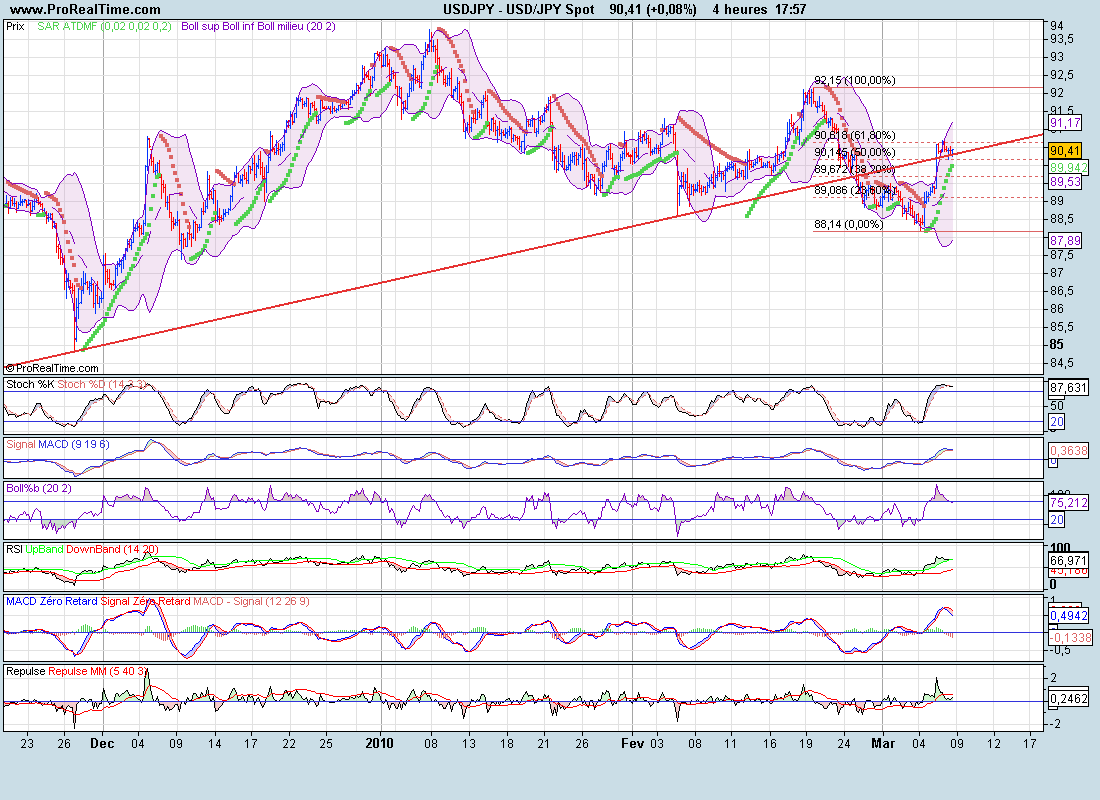Select the Repulse Repulse MM (5 40 3) label
The height and width of the screenshot is (800, 1100).
tap(76, 671)
